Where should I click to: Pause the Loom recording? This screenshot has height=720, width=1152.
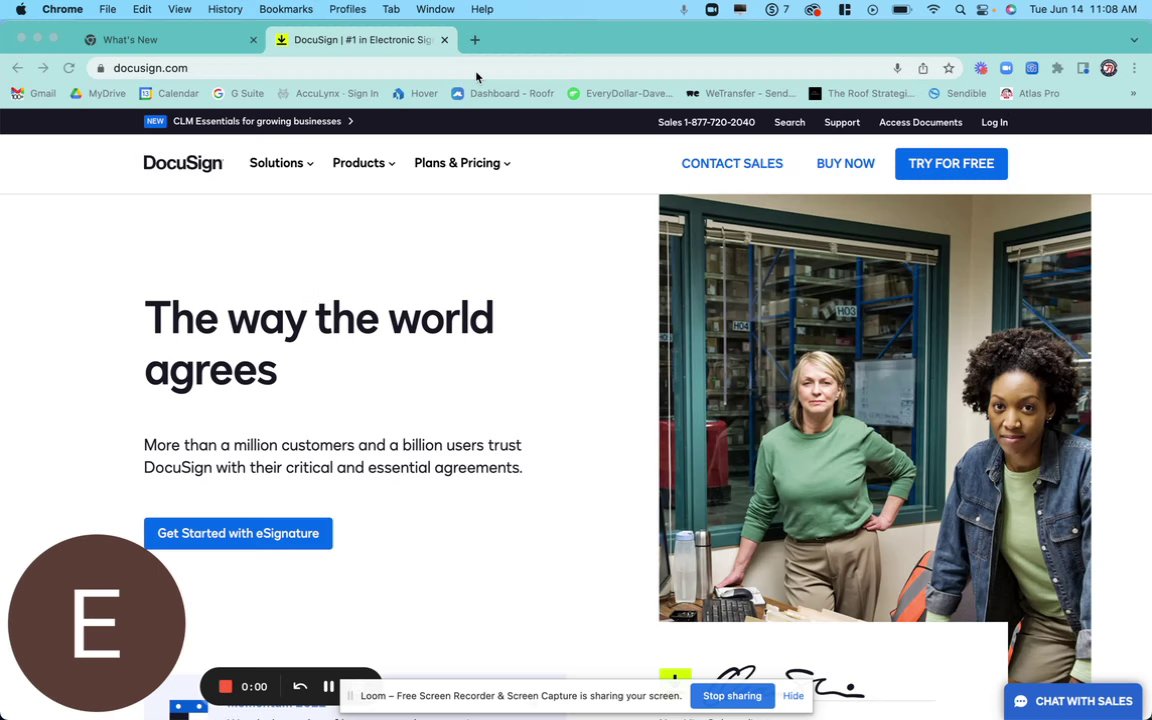(x=328, y=686)
